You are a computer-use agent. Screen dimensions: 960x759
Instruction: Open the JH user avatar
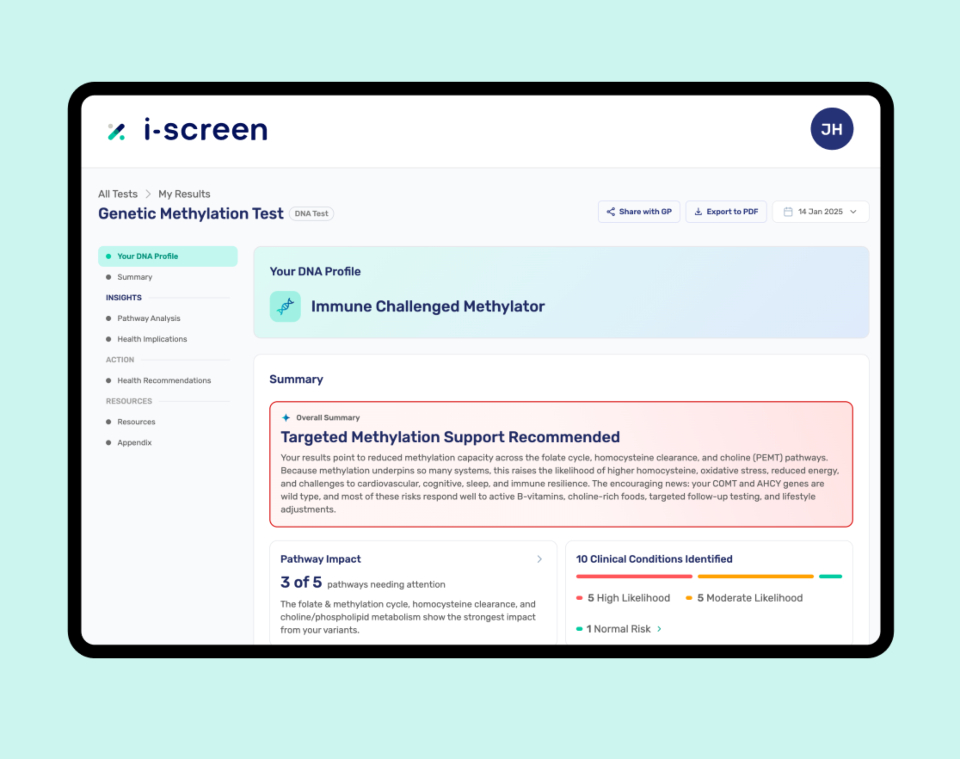coord(831,129)
